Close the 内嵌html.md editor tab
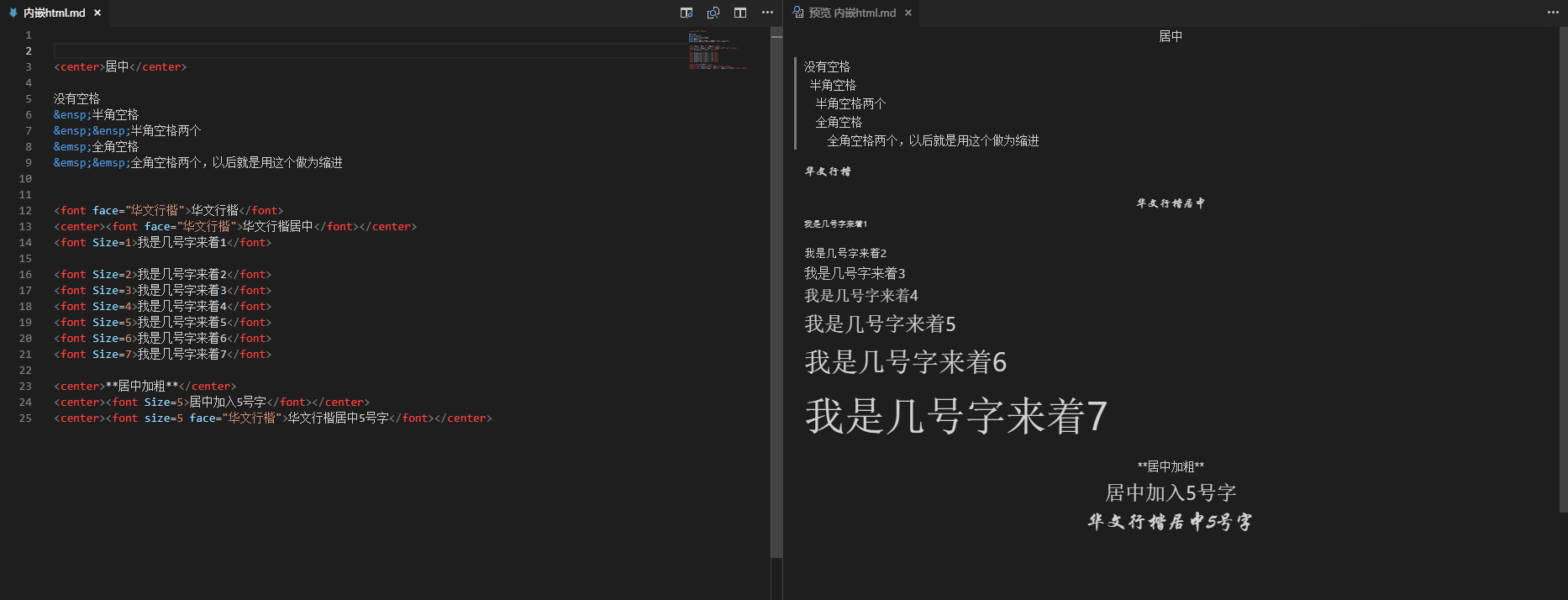This screenshot has height=600, width=1568. coord(97,13)
